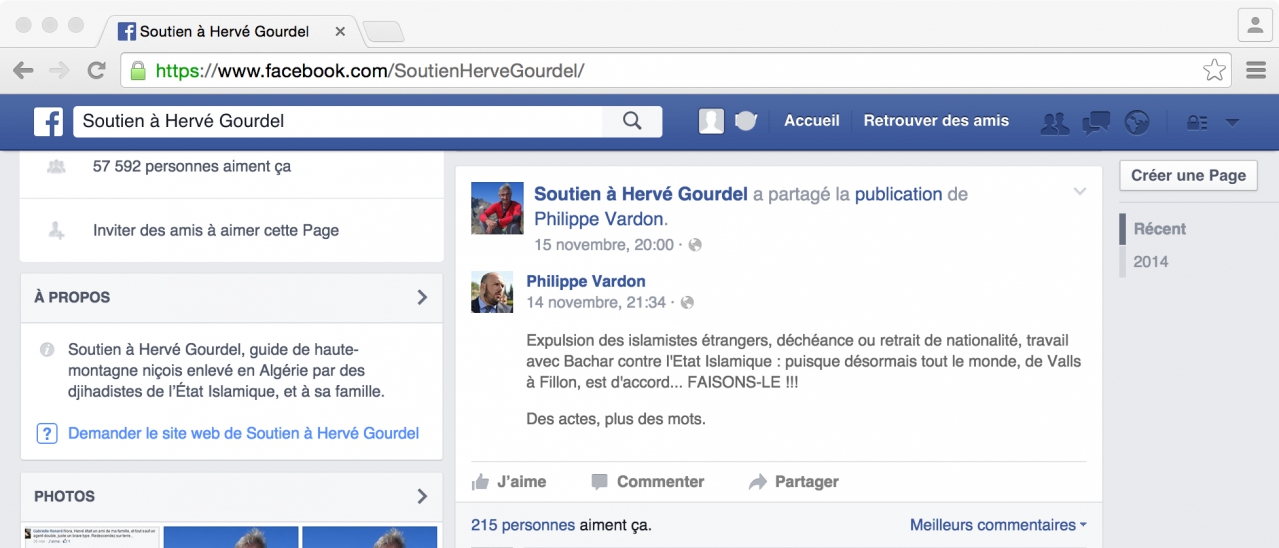
Task: Click Inviter des amis à aimer cette Page
Action: (216, 230)
